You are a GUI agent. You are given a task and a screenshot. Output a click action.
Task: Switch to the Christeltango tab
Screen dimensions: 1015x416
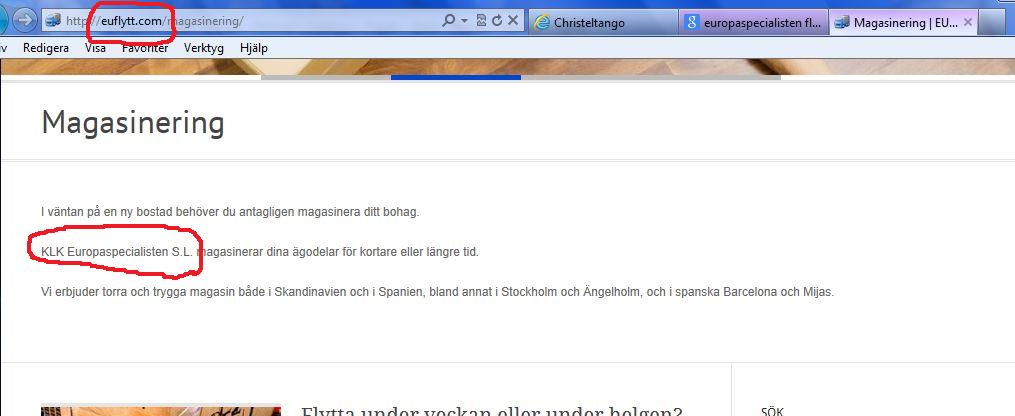click(x=603, y=23)
